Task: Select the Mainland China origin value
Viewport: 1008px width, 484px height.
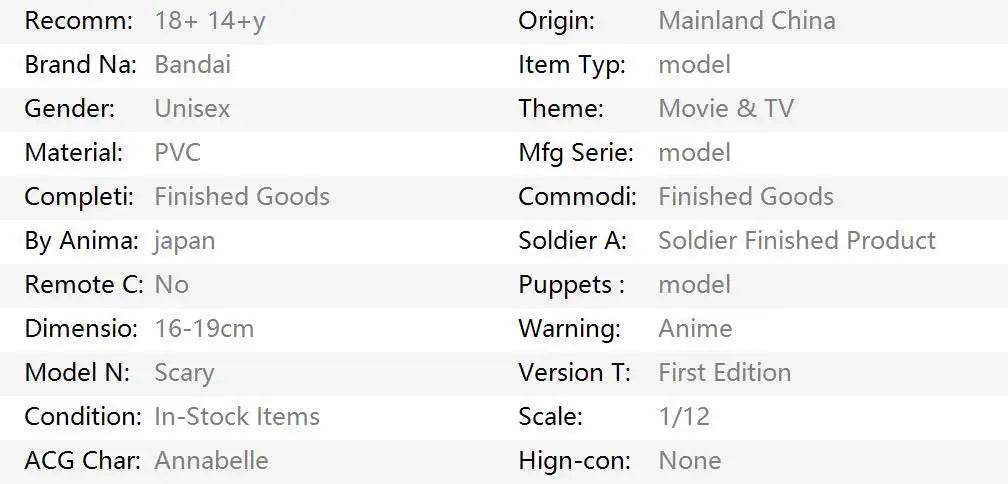Action: [746, 21]
